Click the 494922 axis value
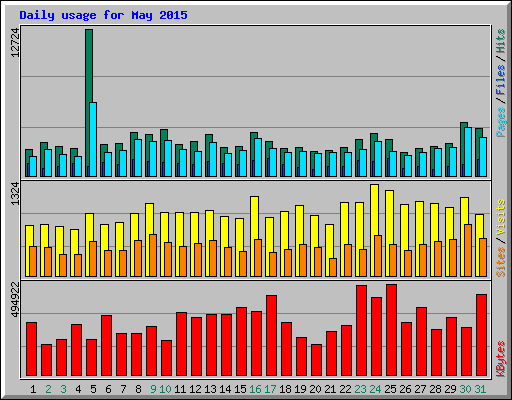 15,300
